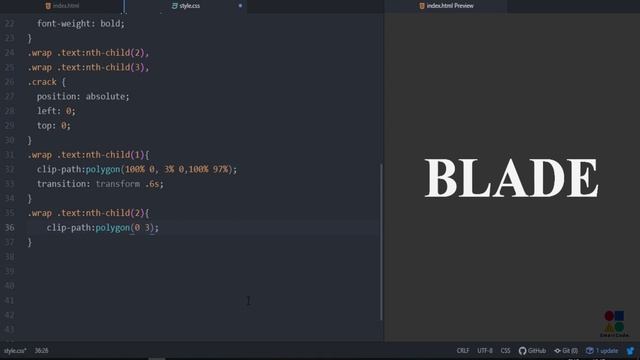Screen dimensions: 640x360
Task: Click the unsaved dot on style.css tab
Action: pos(240,6)
